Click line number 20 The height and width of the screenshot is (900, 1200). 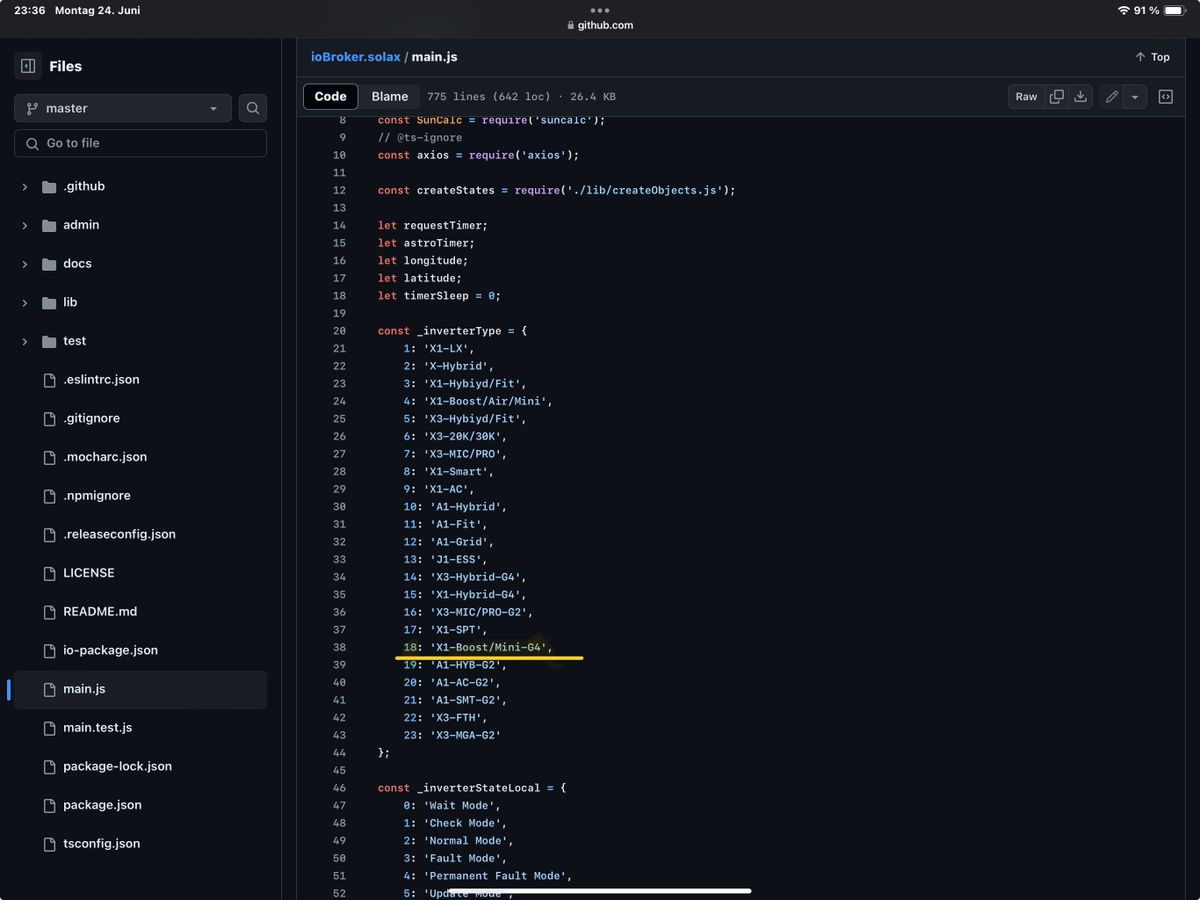coord(339,331)
